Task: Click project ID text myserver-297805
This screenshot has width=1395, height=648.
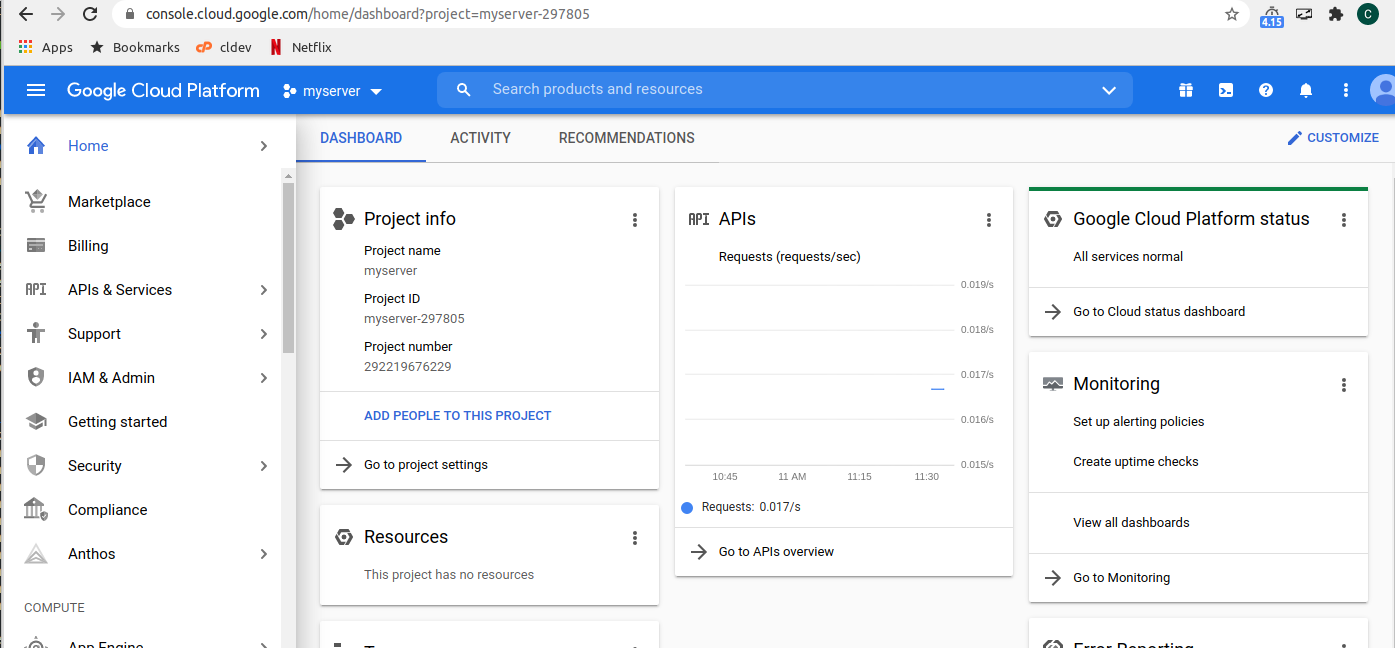Action: coord(414,319)
